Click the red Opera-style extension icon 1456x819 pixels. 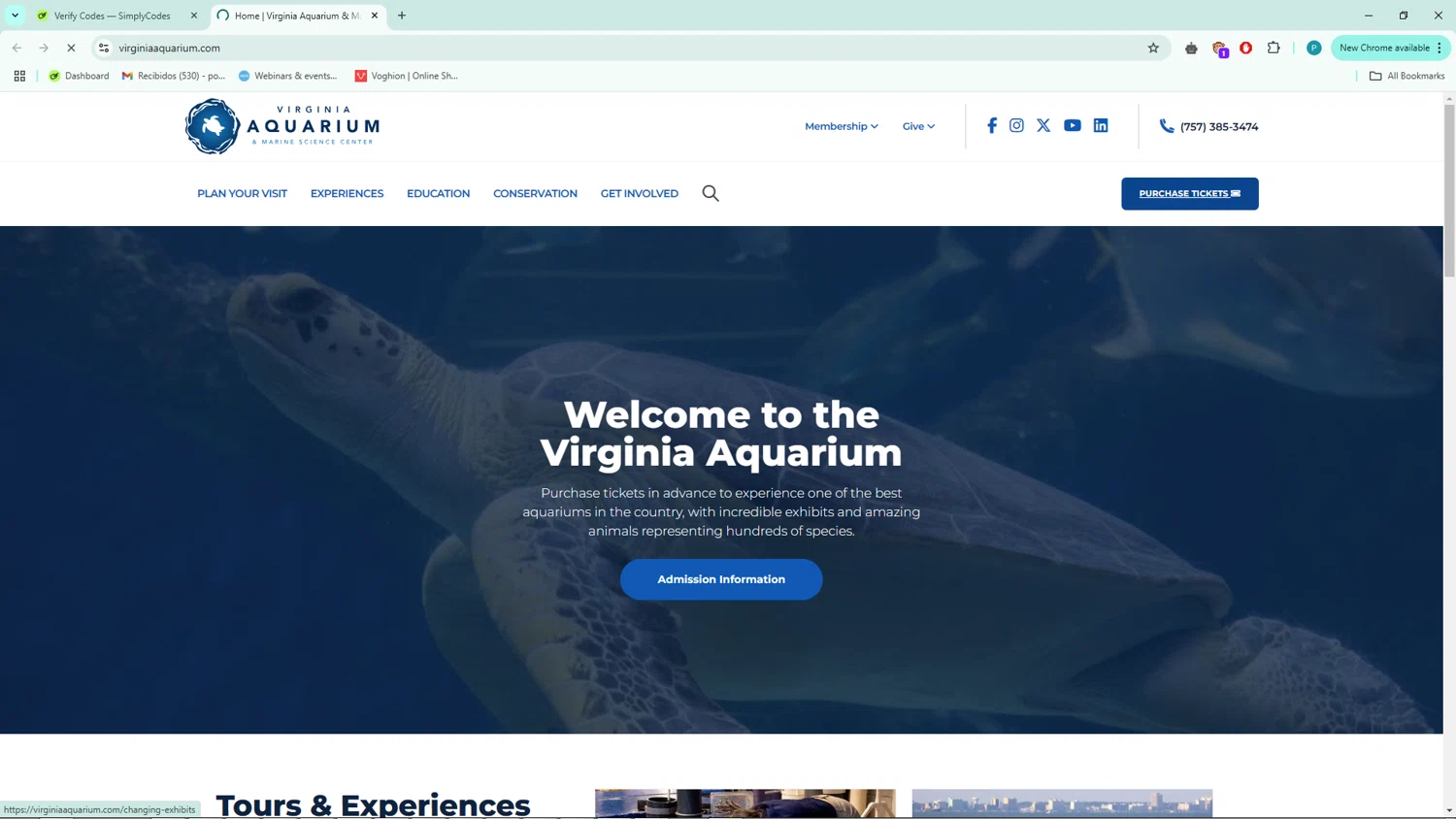pyautogui.click(x=1246, y=48)
